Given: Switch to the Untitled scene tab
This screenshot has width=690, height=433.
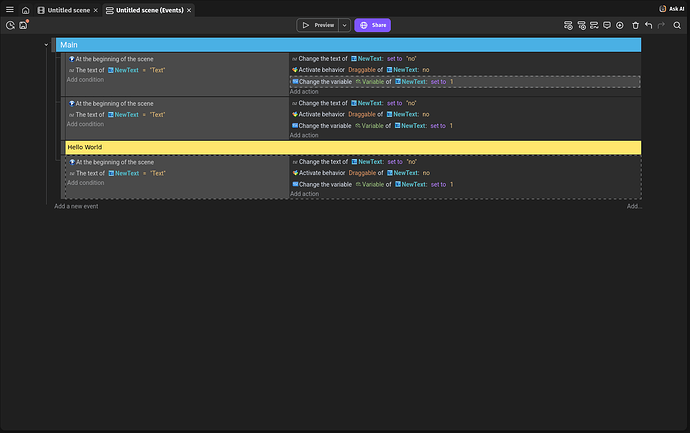Looking at the screenshot, I should pyautogui.click(x=68, y=9).
